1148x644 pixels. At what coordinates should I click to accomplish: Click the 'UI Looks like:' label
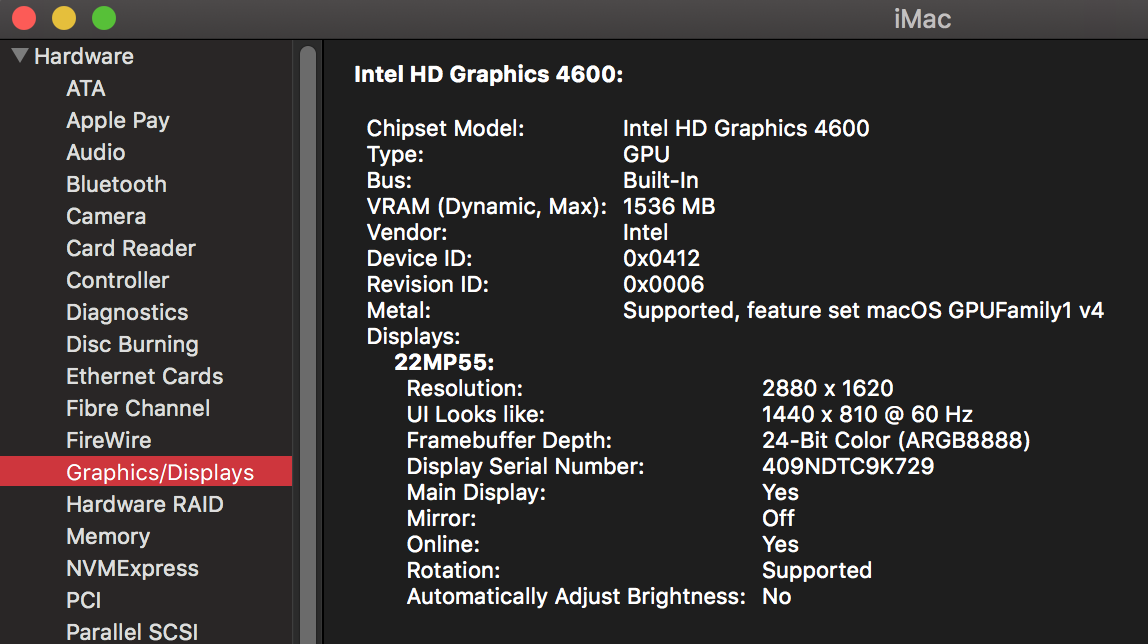[x=476, y=414]
